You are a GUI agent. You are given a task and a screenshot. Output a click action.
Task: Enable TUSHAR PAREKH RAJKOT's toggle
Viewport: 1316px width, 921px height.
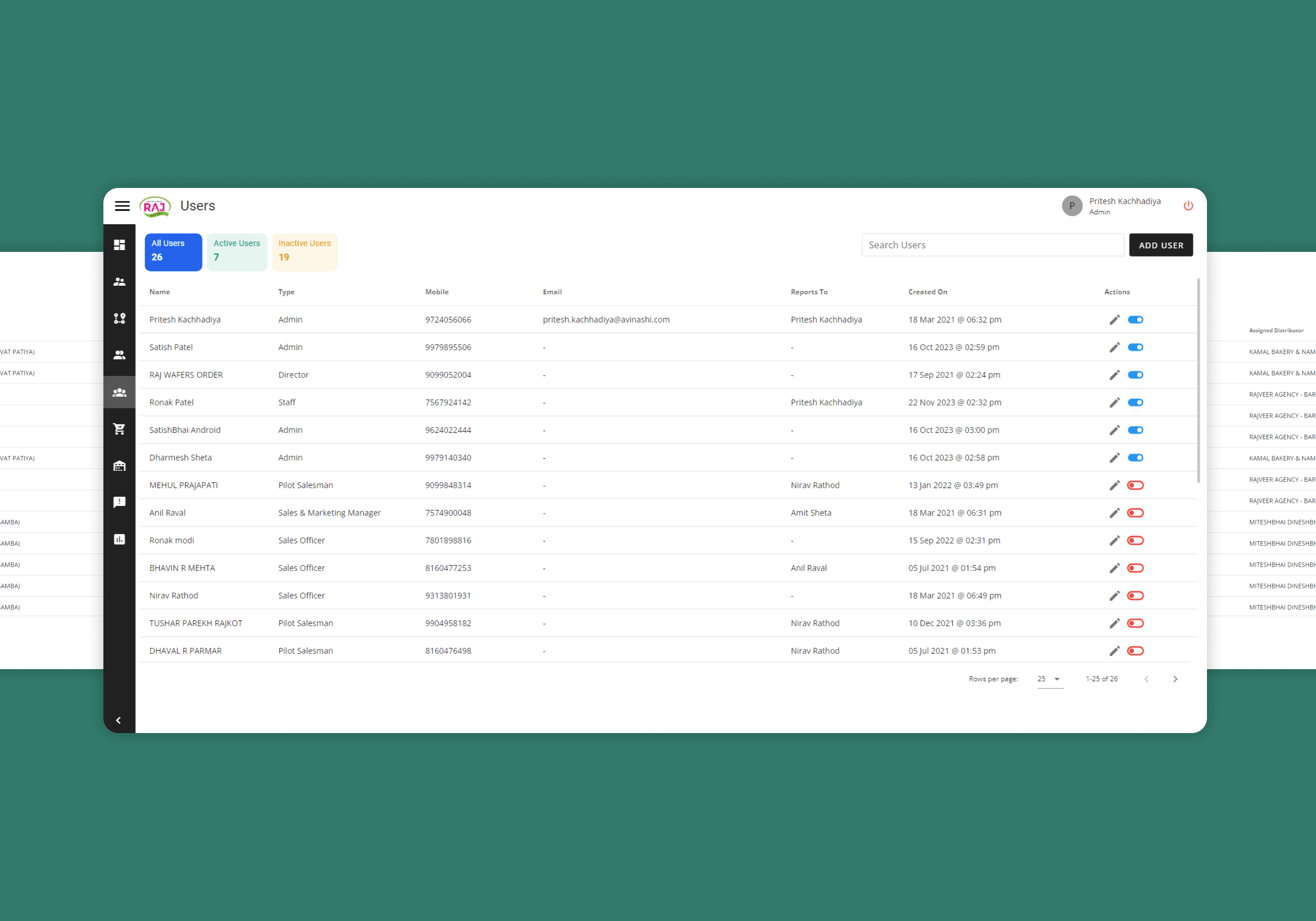1135,623
